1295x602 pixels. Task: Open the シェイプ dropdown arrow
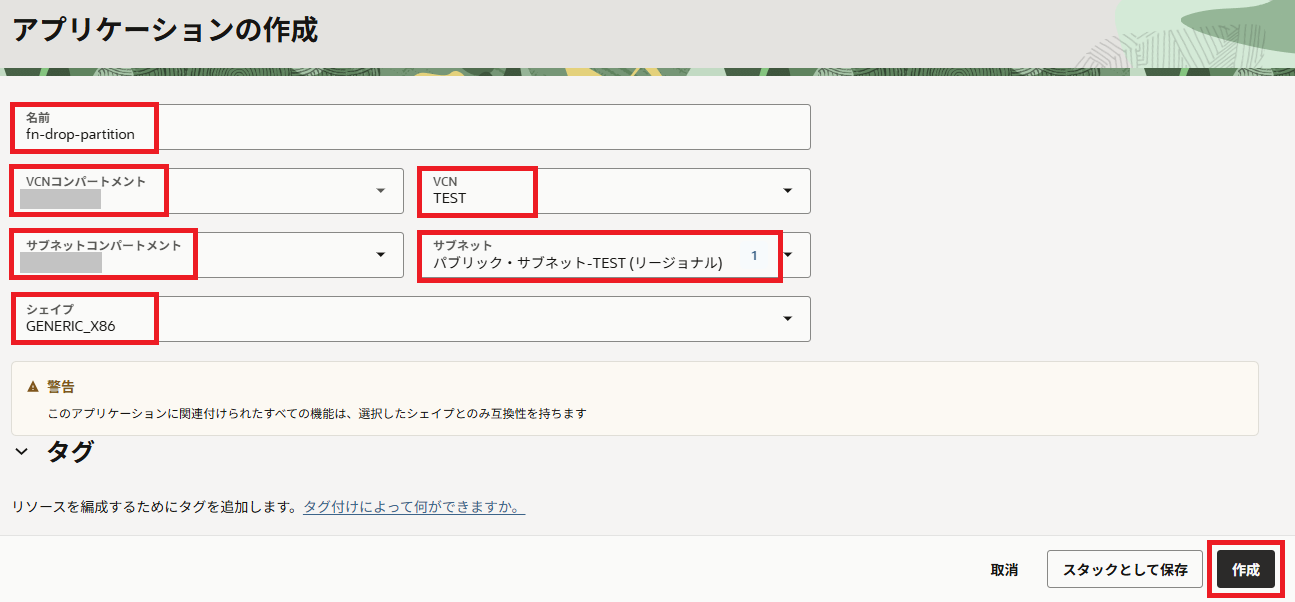[x=788, y=319]
